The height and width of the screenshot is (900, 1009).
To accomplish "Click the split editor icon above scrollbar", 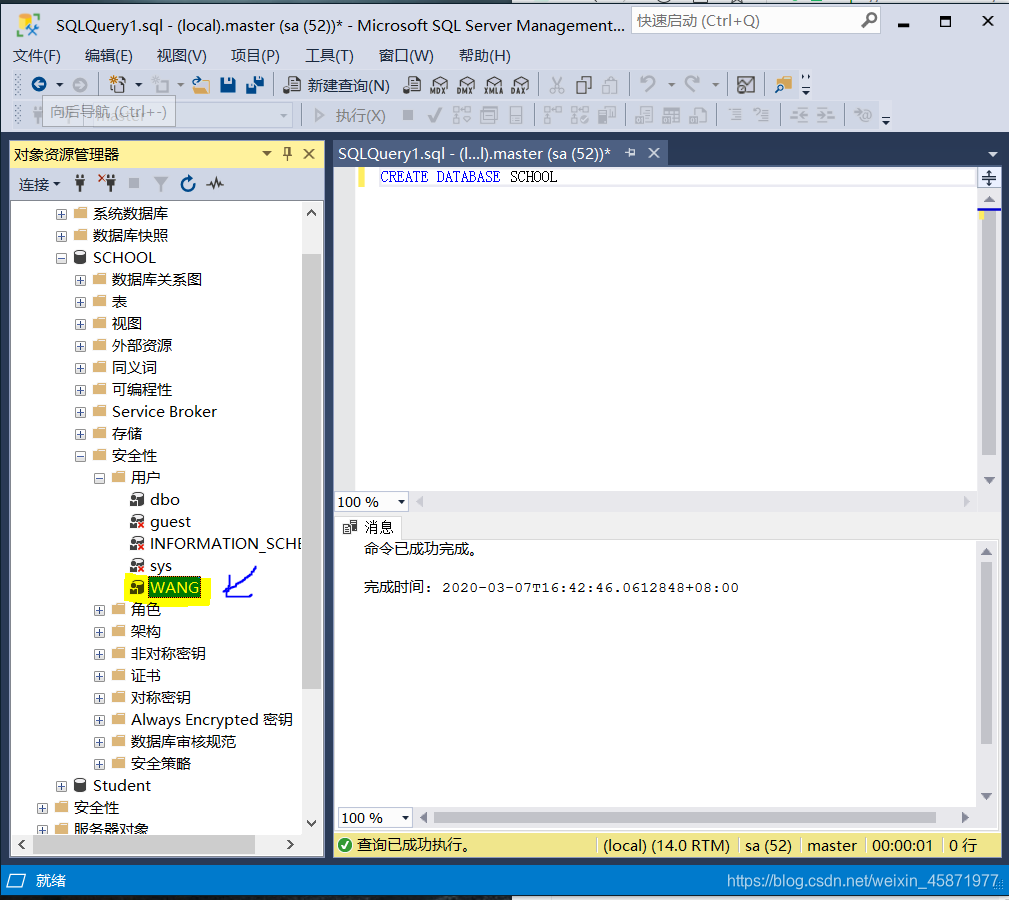I will (x=989, y=178).
